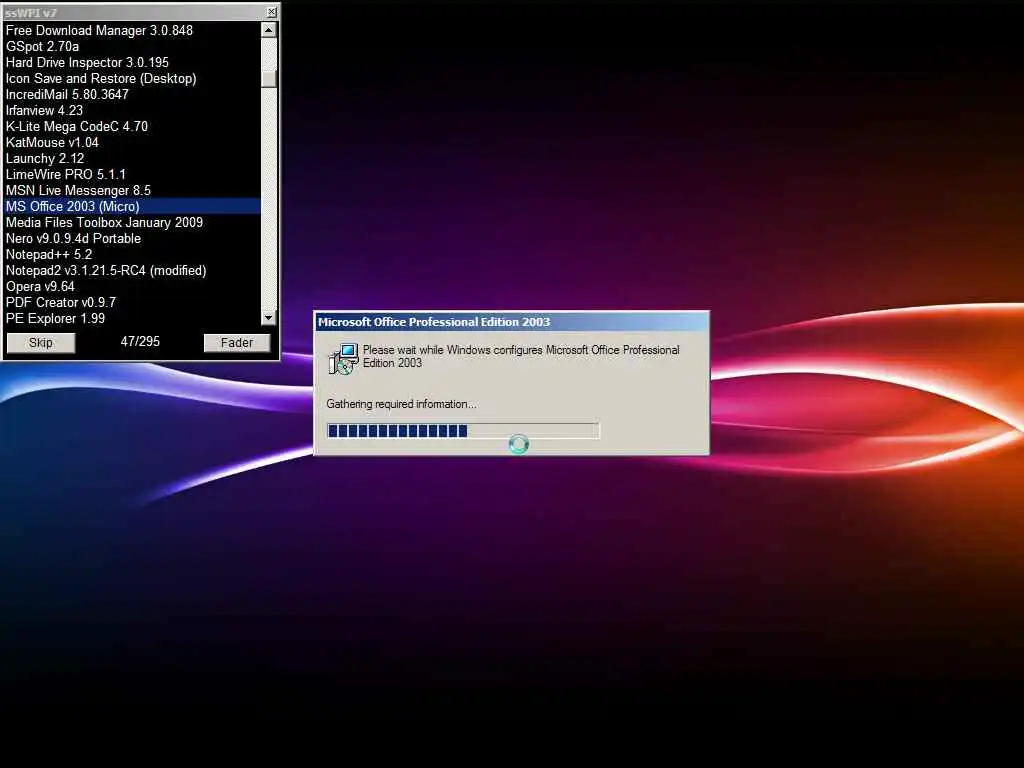Select Opera v9.64 entry

pyautogui.click(x=132, y=286)
